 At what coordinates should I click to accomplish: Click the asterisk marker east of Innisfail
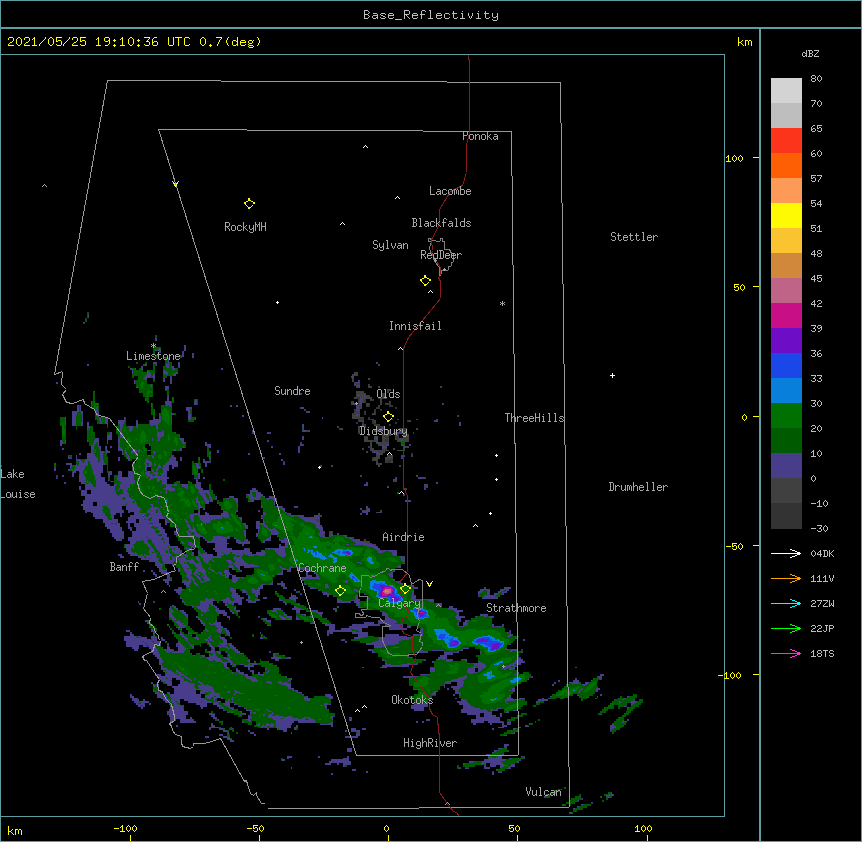(x=502, y=303)
